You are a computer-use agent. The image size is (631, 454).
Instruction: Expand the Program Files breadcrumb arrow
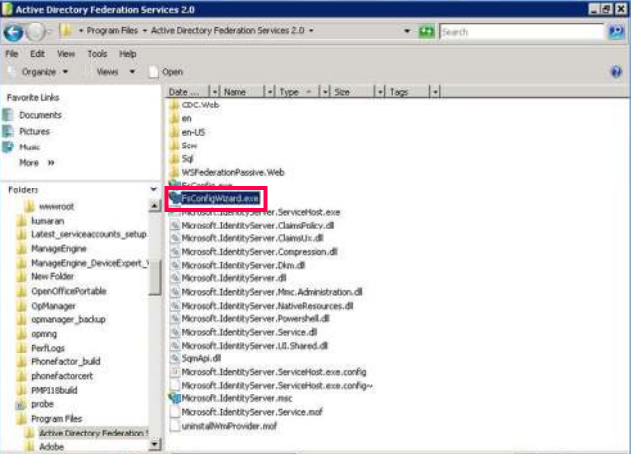point(144,31)
